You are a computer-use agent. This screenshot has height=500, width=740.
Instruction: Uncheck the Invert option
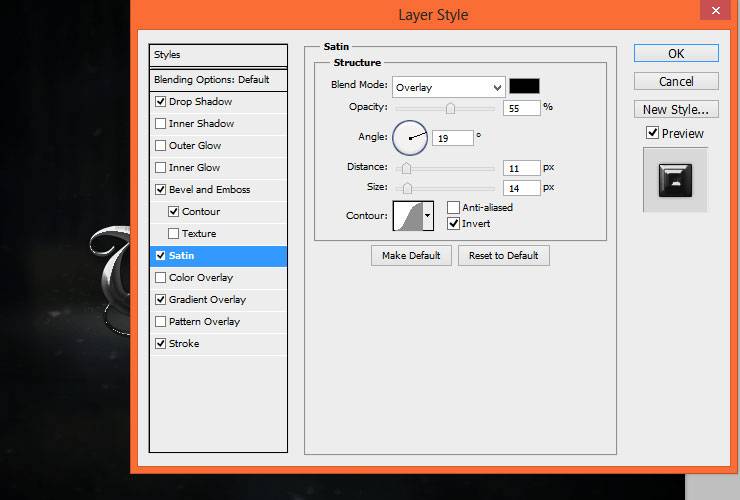[x=453, y=223]
